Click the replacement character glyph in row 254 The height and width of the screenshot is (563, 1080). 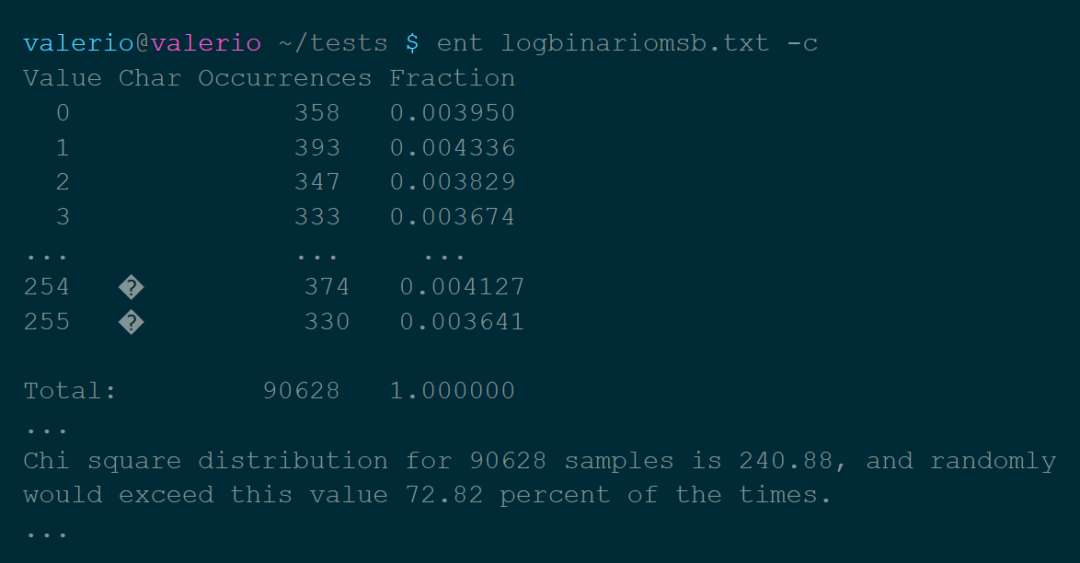point(131,288)
